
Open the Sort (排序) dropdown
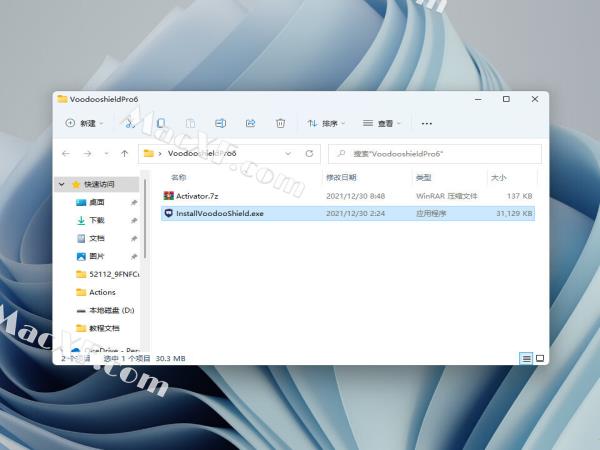(326, 123)
